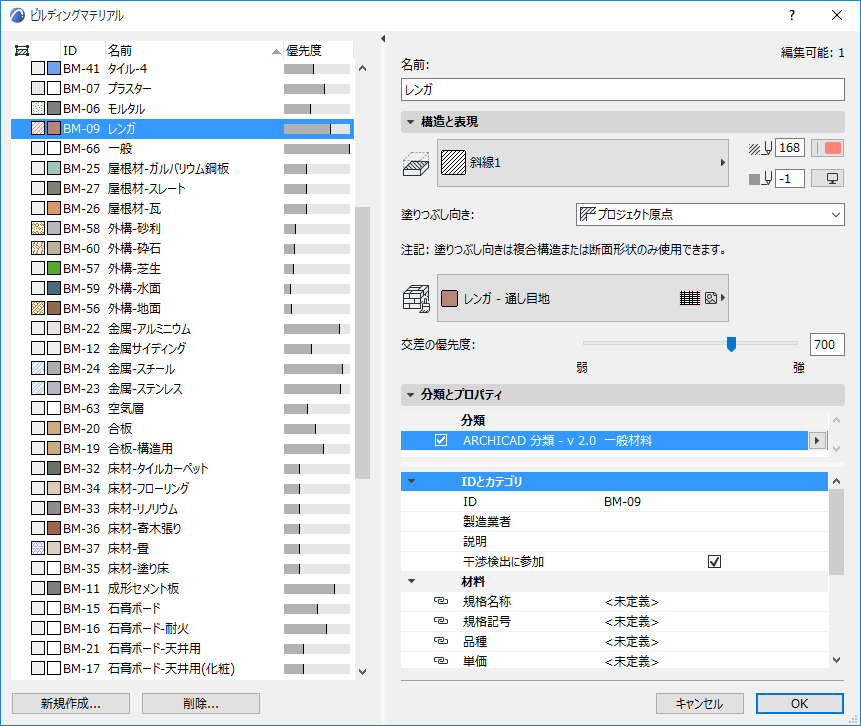Click the properties list scroll-down arrow

pyautogui.click(x=836, y=660)
